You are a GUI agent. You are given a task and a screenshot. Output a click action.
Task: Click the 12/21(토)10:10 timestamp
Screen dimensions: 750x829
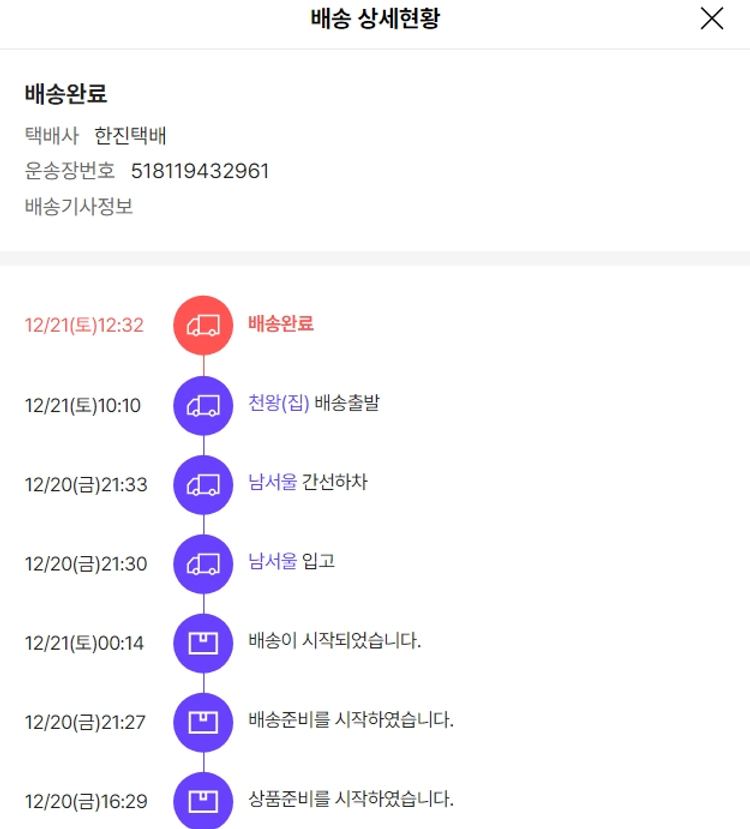point(83,405)
